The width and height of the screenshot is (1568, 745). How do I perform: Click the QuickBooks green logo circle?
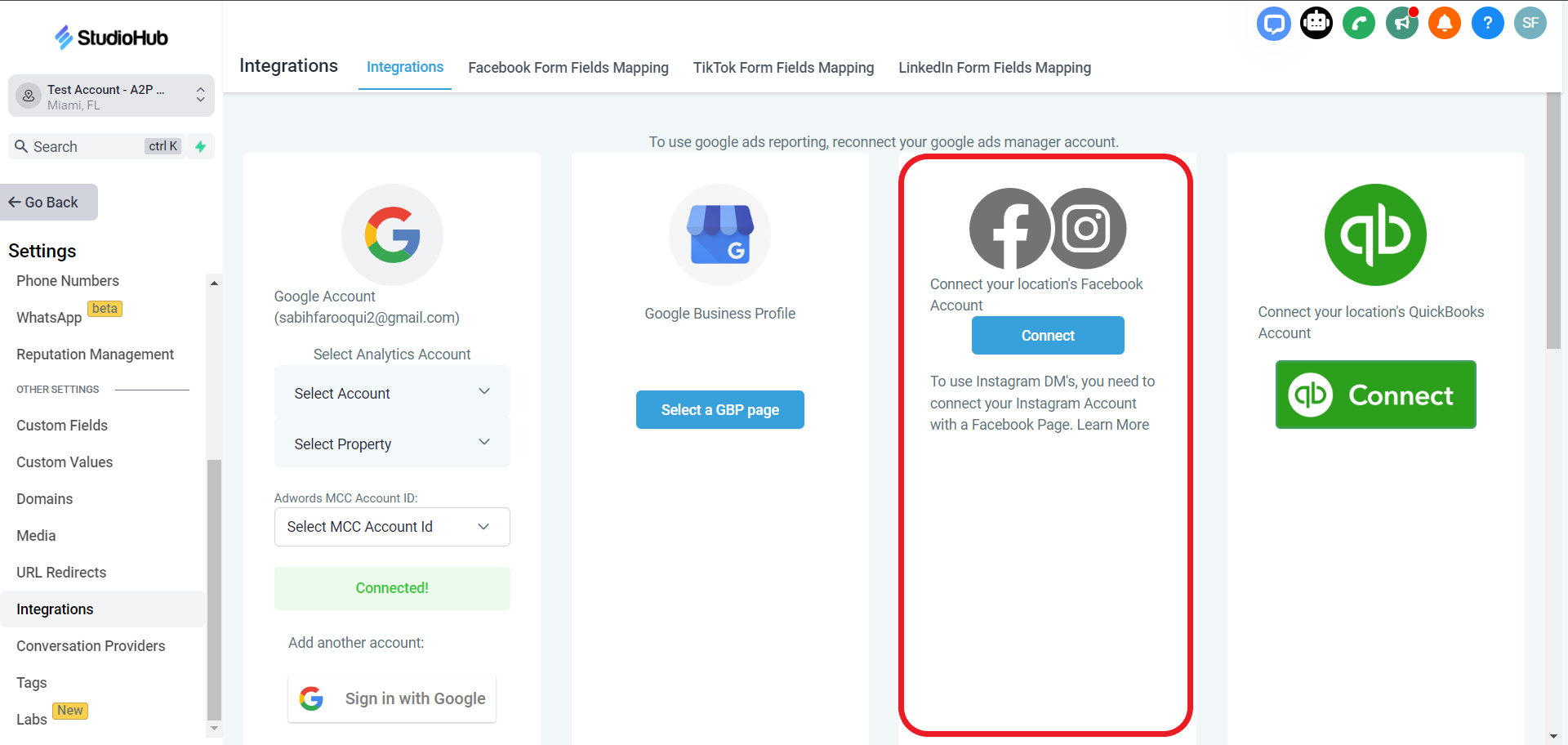click(1375, 234)
